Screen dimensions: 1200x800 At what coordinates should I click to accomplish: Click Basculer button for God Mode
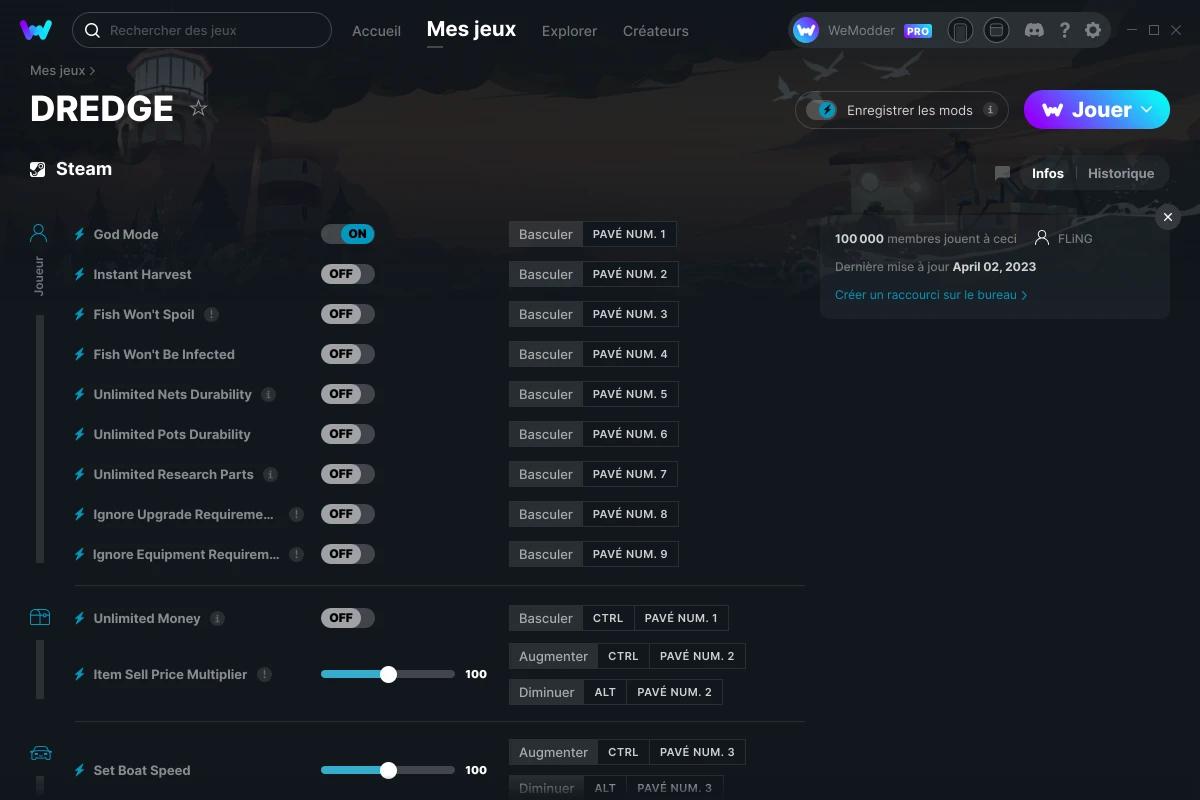pos(546,234)
